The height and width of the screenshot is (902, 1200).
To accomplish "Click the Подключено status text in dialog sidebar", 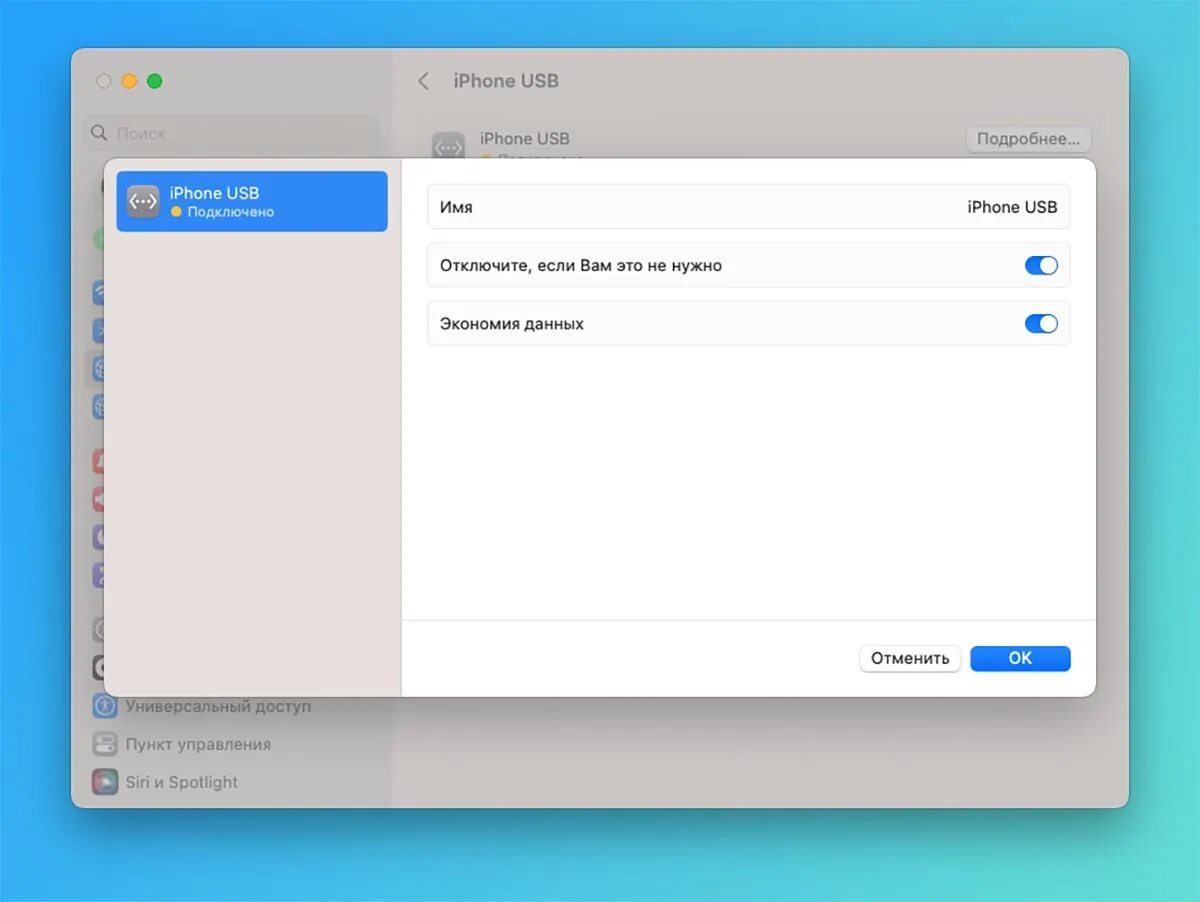I will (x=231, y=212).
